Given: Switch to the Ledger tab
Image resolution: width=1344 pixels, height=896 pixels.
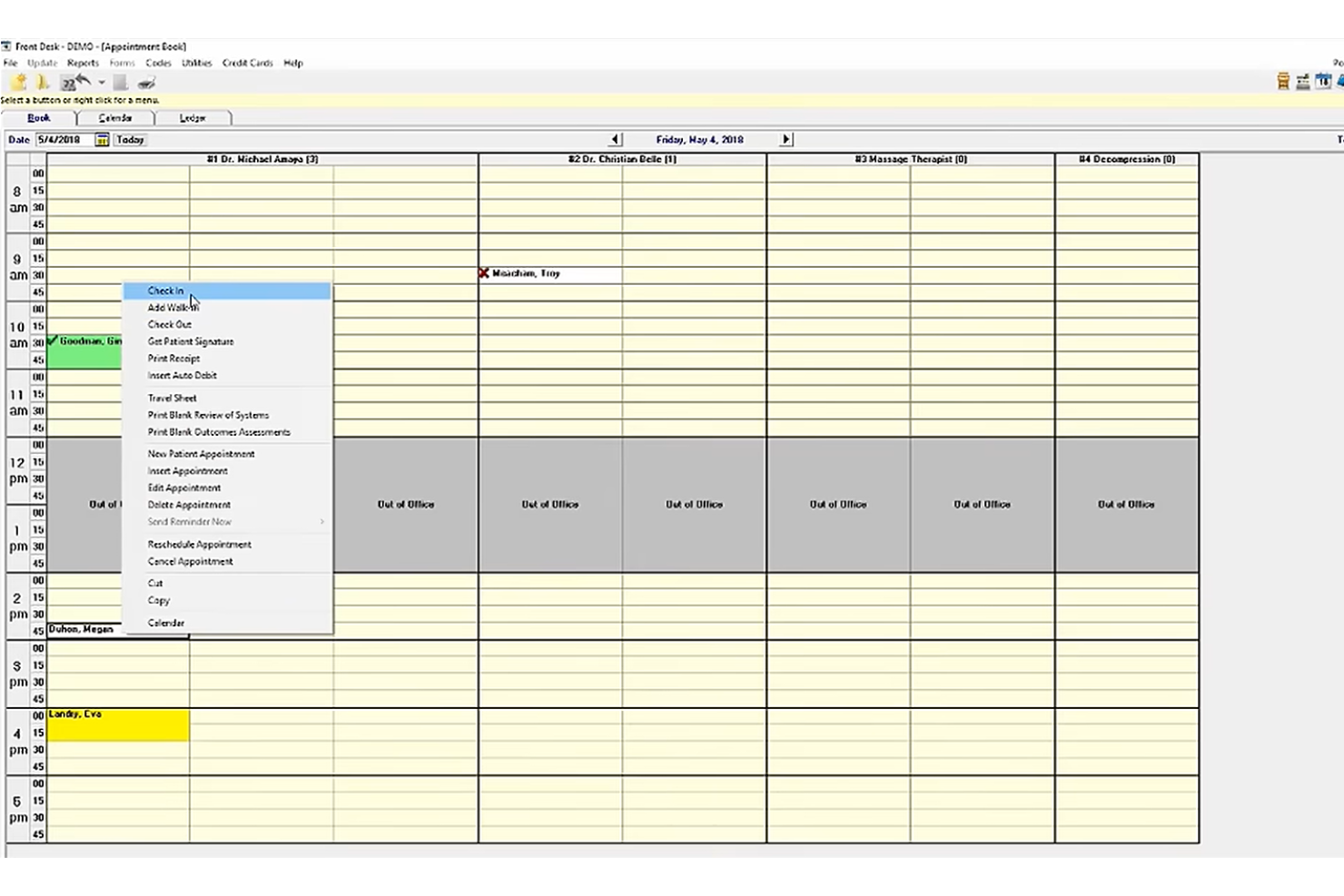Looking at the screenshot, I should click(x=194, y=117).
